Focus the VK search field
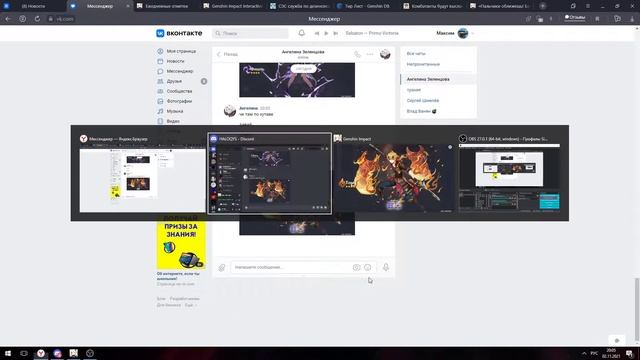640x360 pixels. point(250,33)
